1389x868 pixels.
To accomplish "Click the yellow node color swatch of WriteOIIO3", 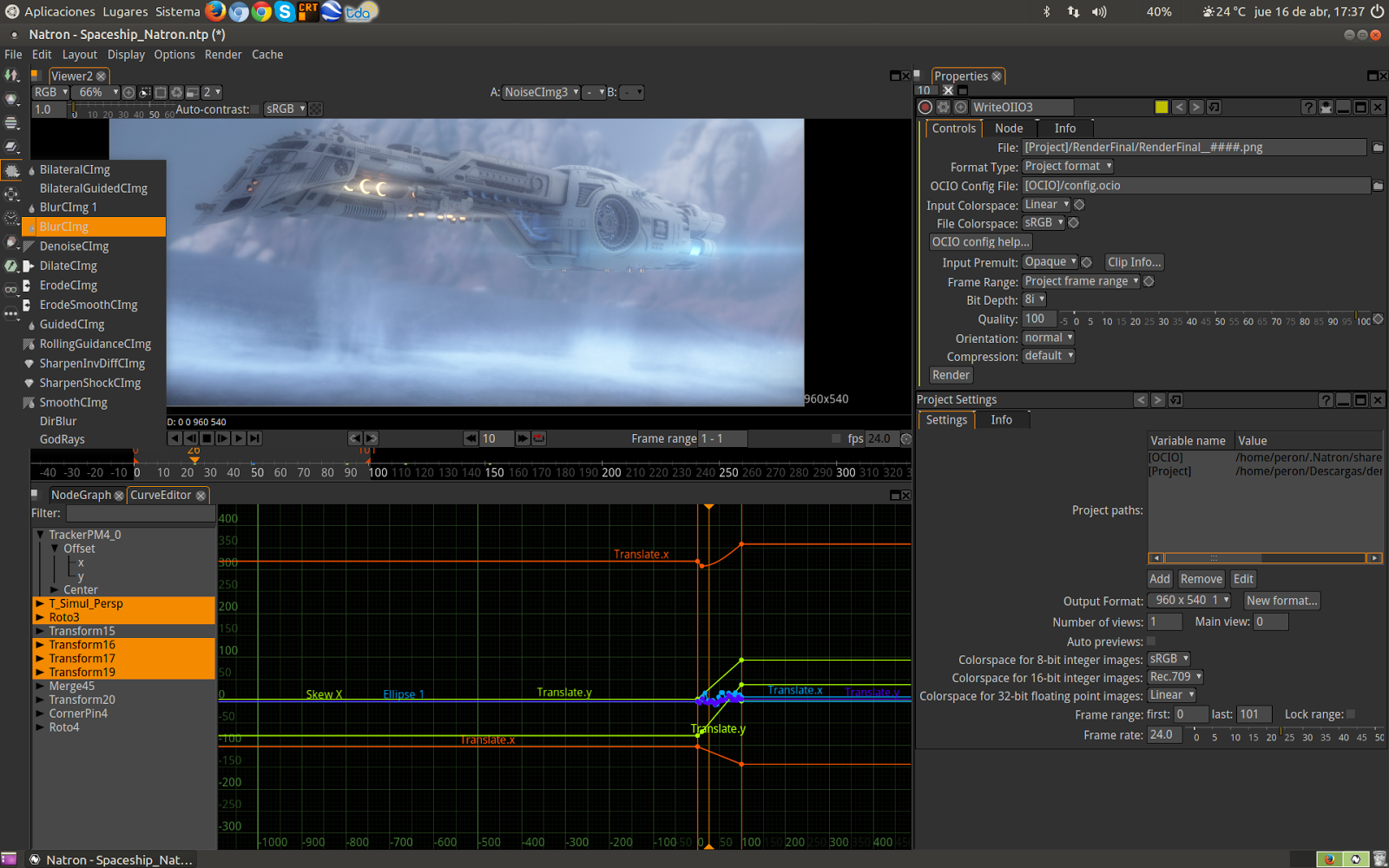I will pyautogui.click(x=1161, y=107).
